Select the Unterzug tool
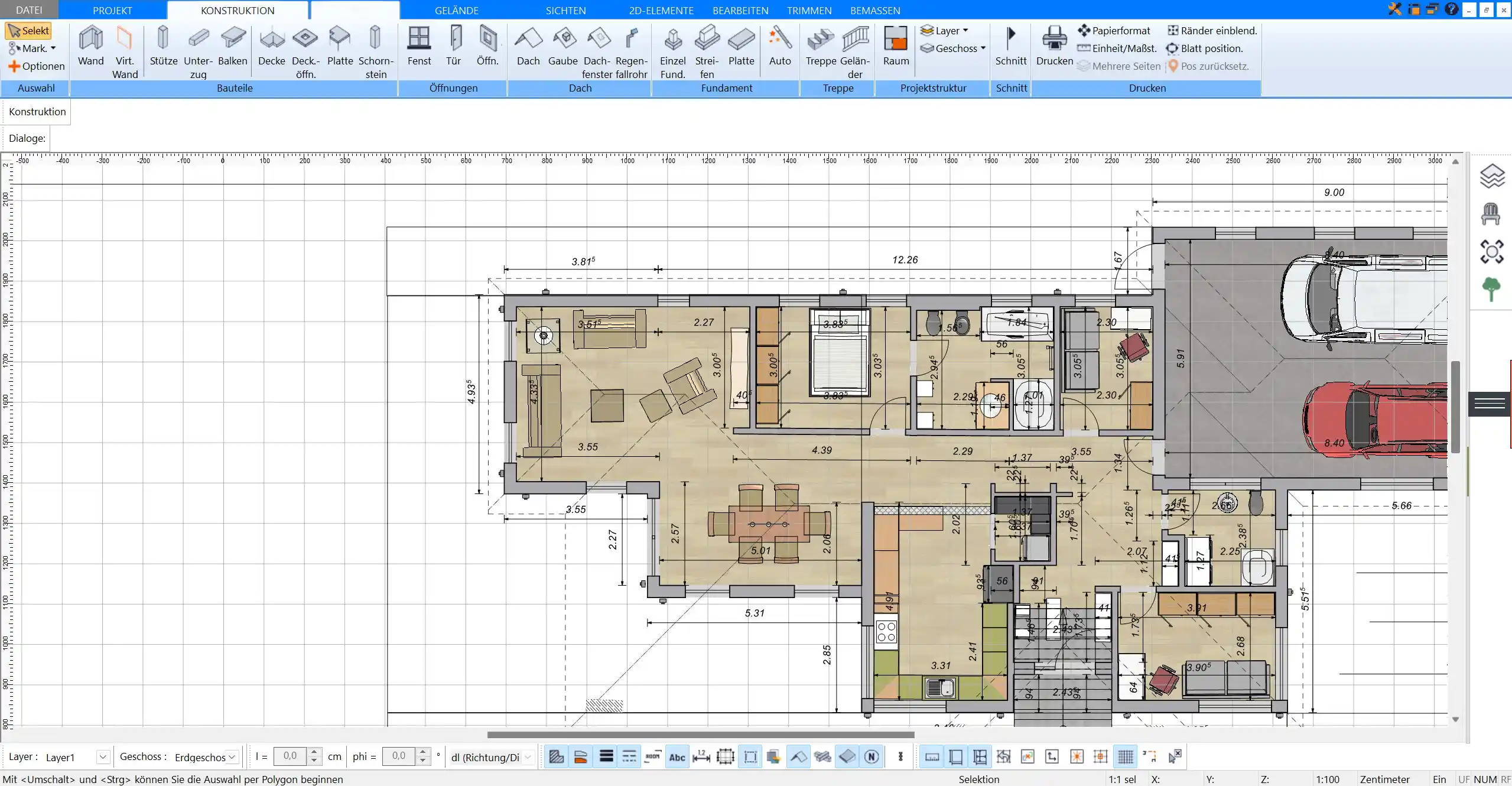The image size is (1512, 786). (198, 52)
